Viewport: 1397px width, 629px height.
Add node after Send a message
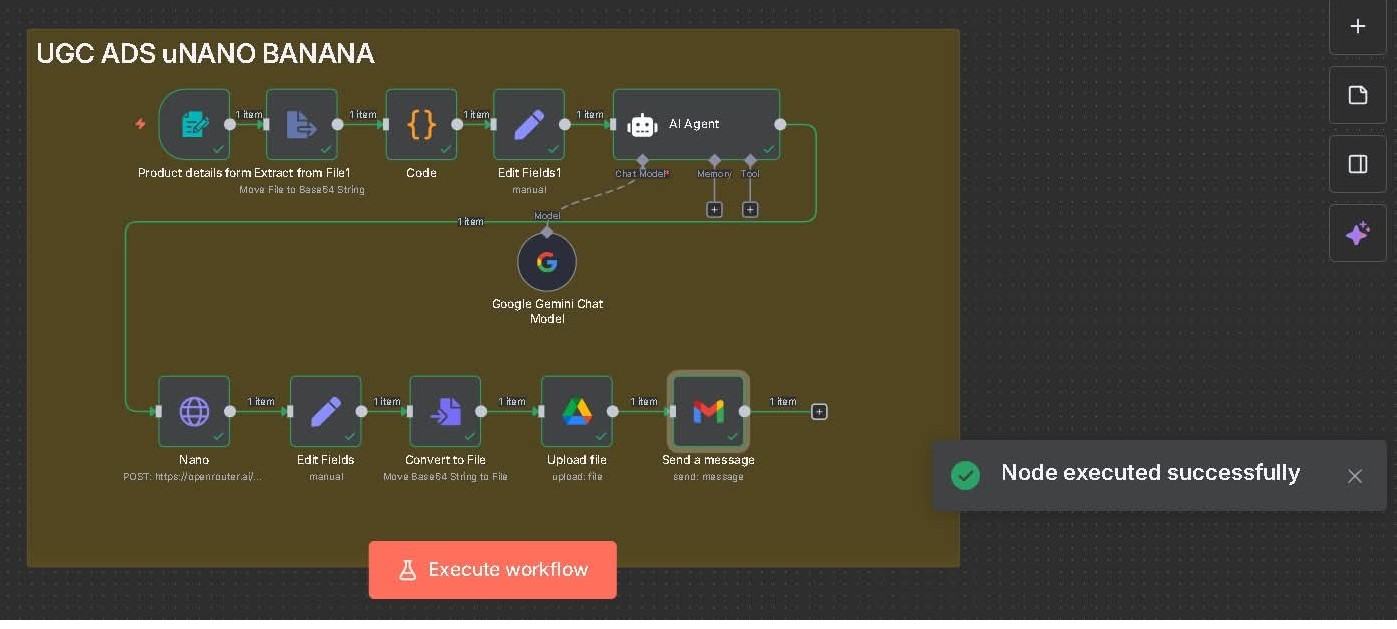[819, 412]
